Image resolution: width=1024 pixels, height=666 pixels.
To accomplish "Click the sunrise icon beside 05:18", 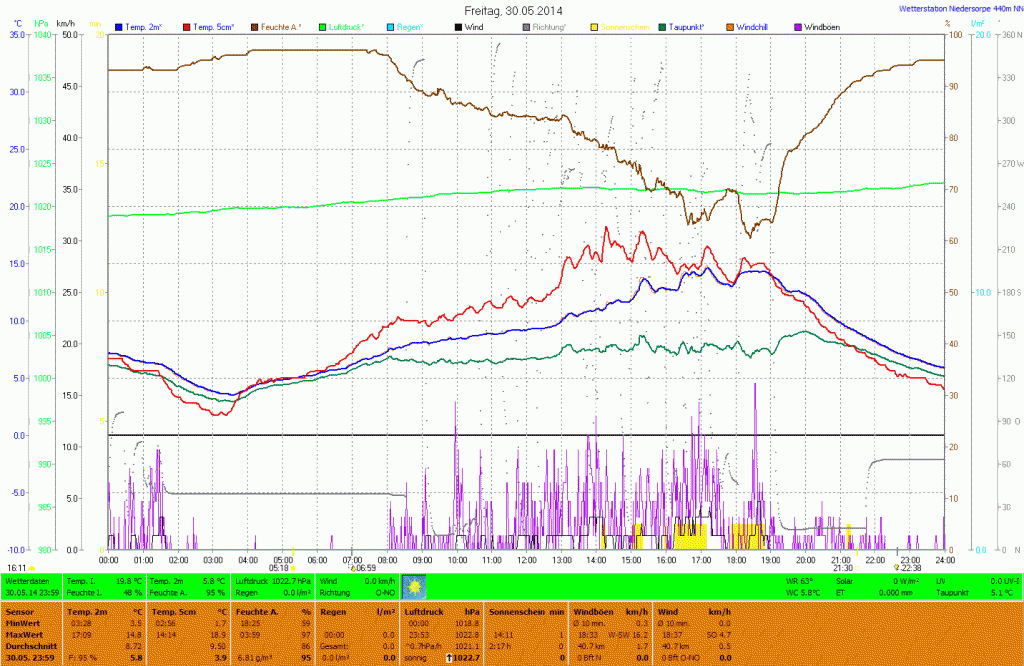I will (x=293, y=567).
